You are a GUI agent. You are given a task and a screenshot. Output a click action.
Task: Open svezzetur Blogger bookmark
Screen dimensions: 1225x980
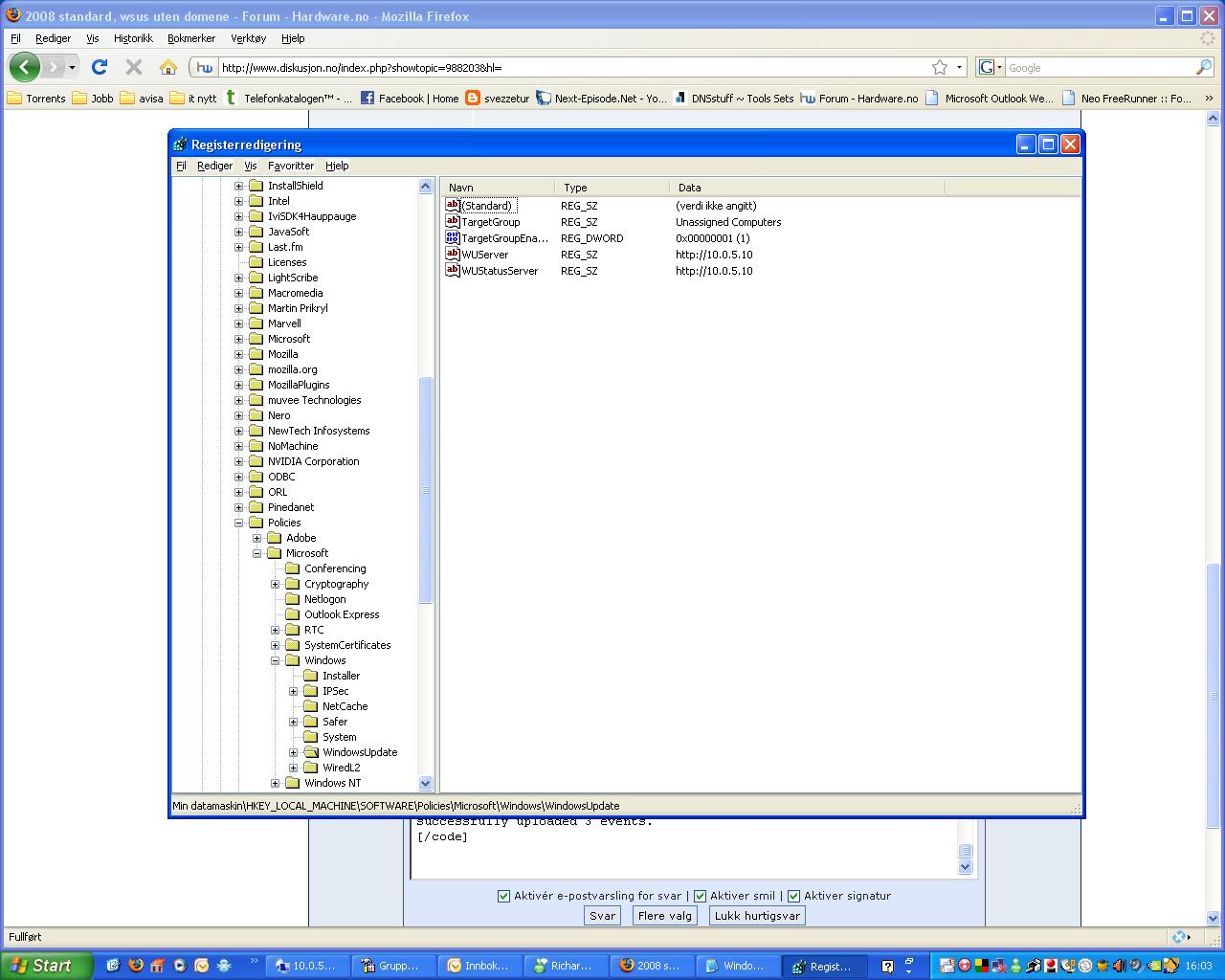498,98
